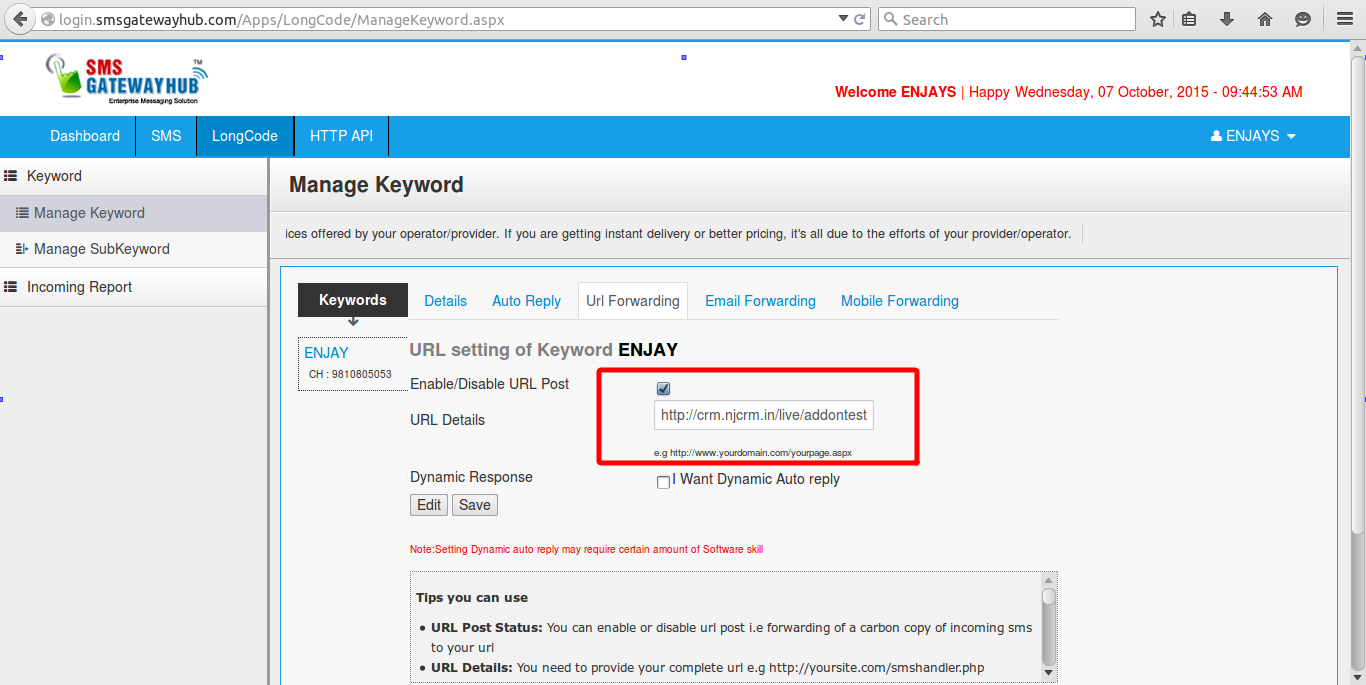Open the browser hamburger menu
1366x685 pixels.
point(1345,19)
